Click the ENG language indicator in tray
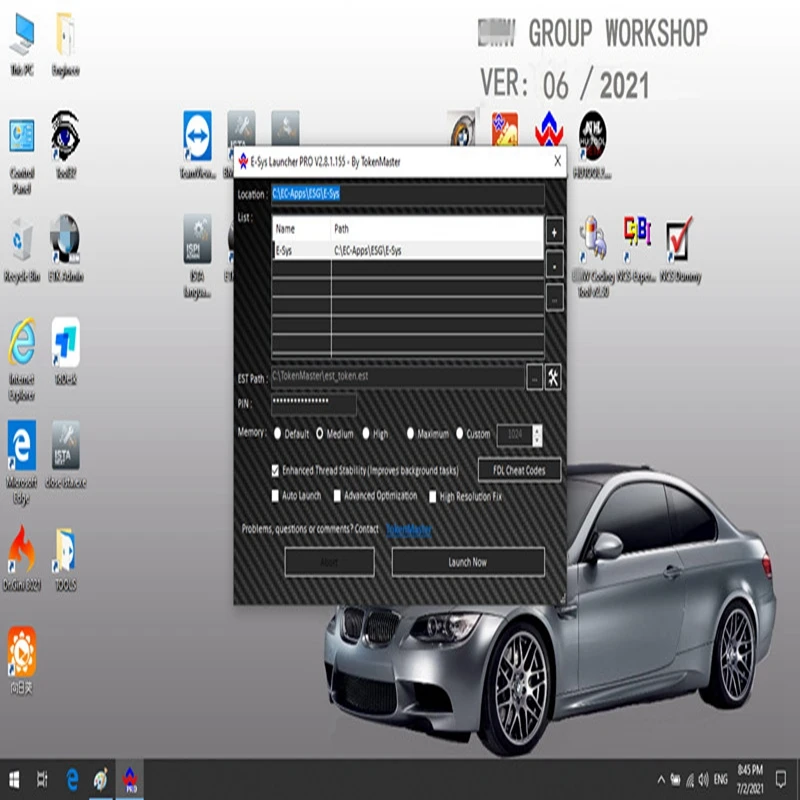Image resolution: width=800 pixels, height=800 pixels. [720, 779]
